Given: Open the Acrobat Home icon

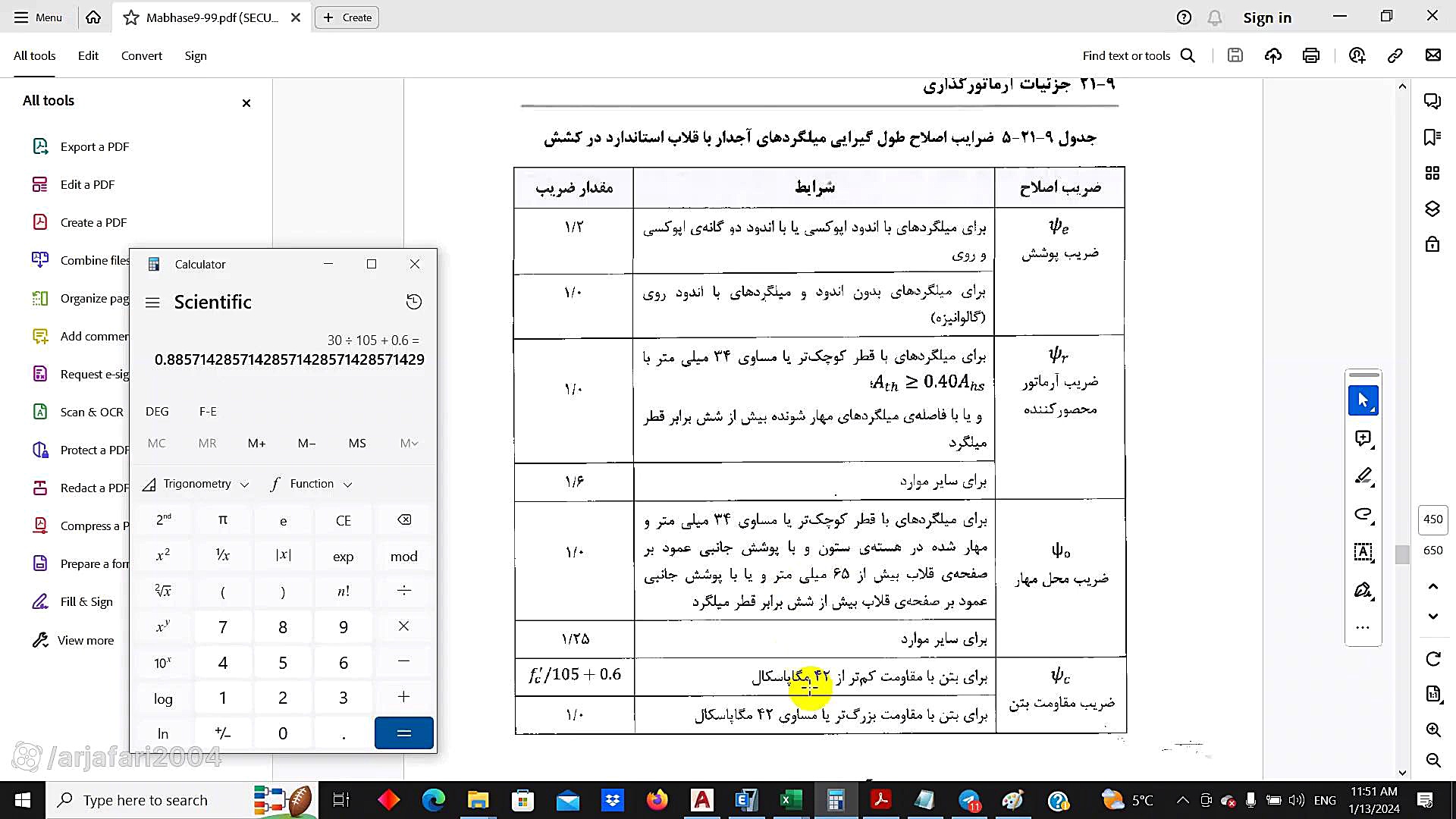Looking at the screenshot, I should click(x=93, y=17).
